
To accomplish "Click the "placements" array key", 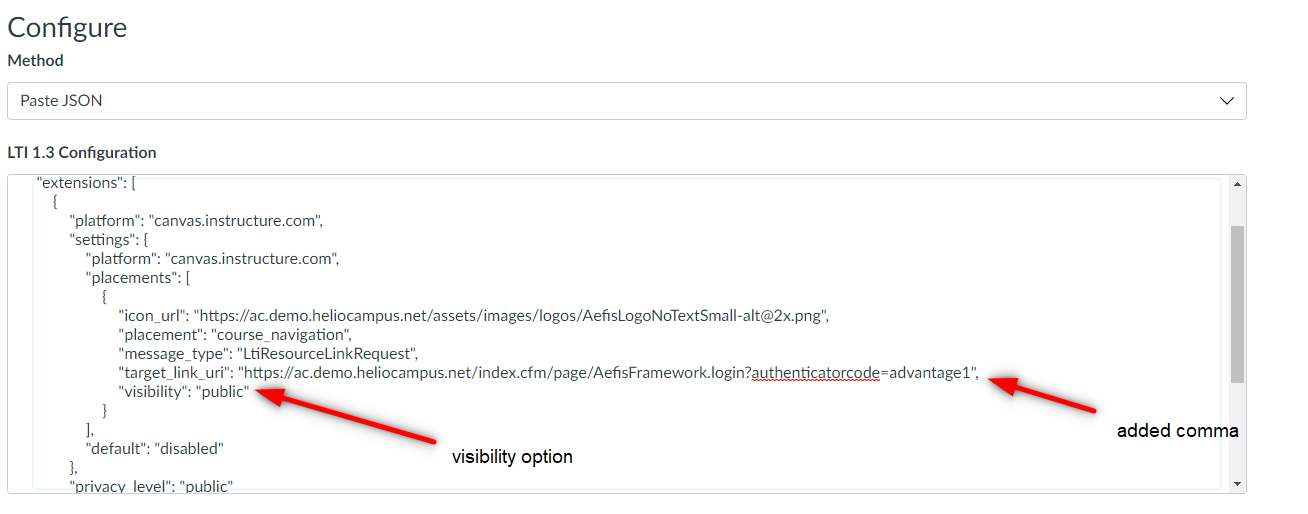I will [x=130, y=278].
